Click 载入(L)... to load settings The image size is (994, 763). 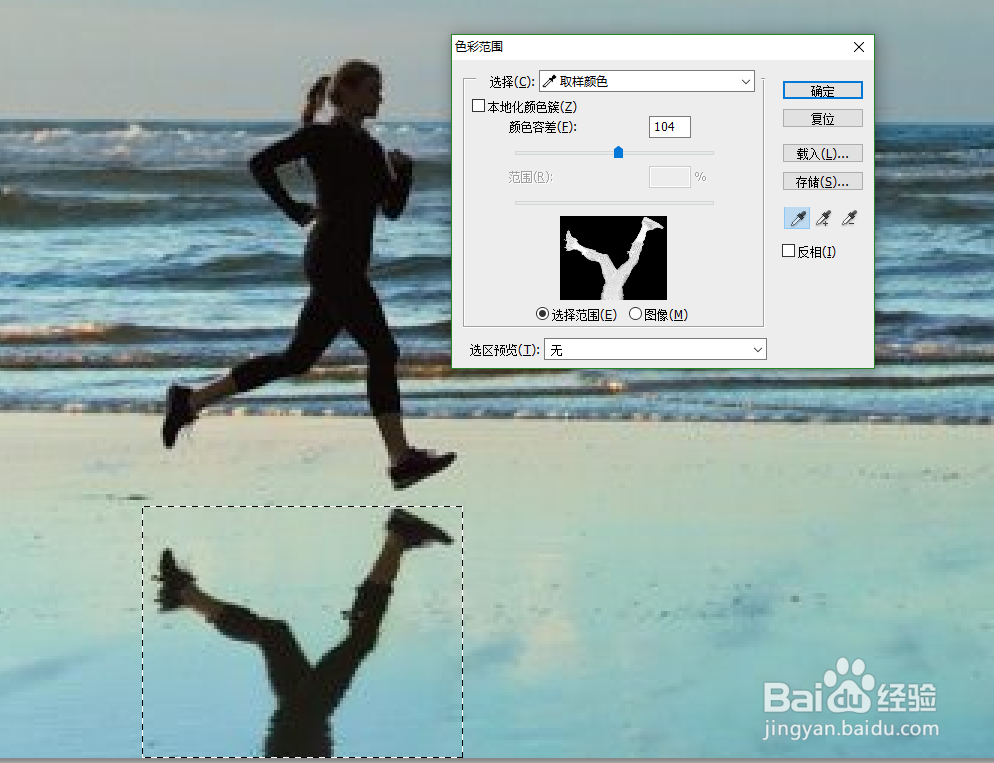point(823,153)
